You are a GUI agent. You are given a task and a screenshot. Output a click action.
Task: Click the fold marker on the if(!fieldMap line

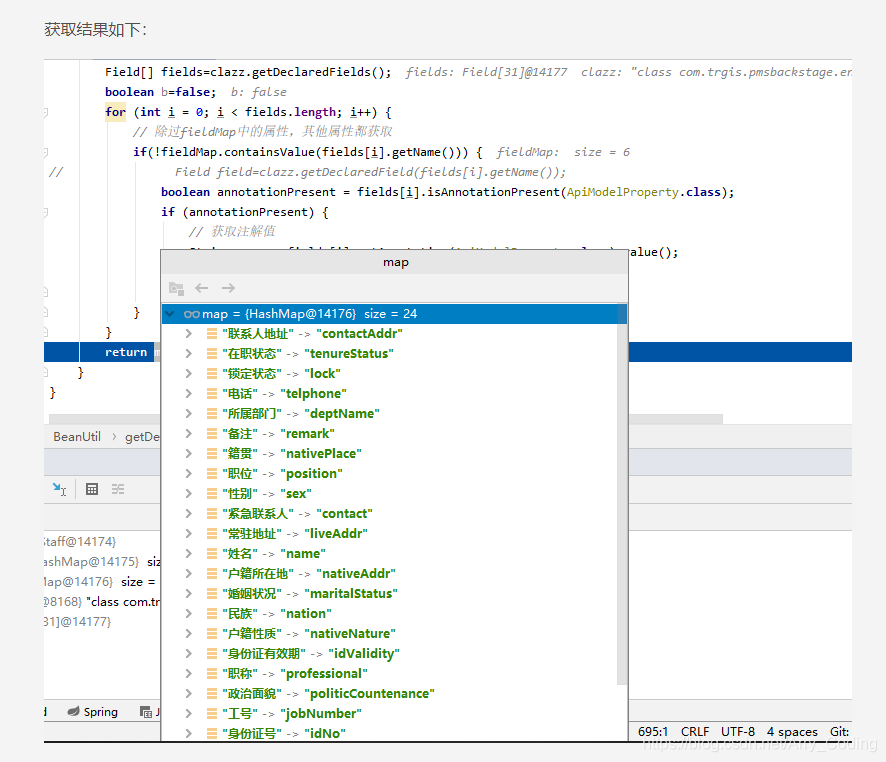46,152
